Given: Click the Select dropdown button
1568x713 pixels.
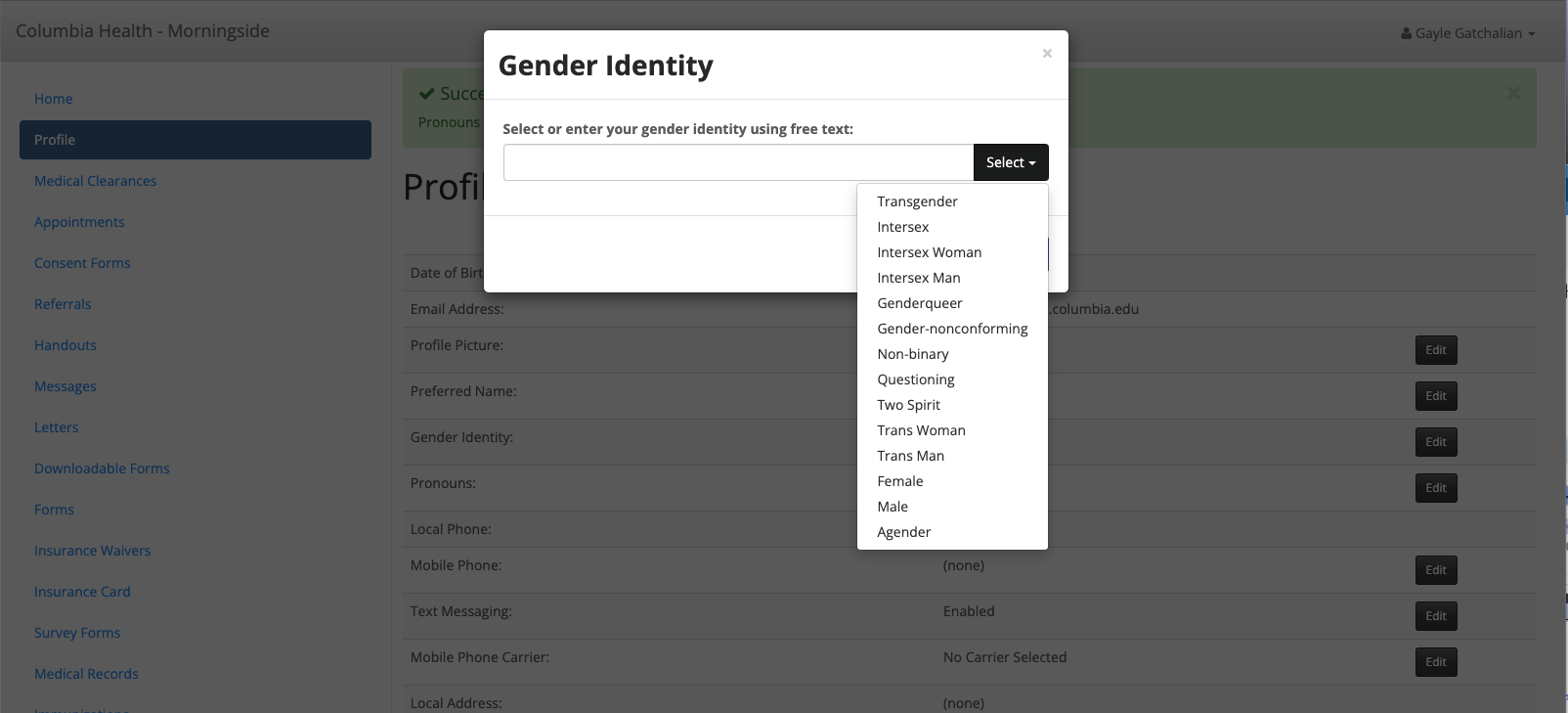Looking at the screenshot, I should (1010, 162).
